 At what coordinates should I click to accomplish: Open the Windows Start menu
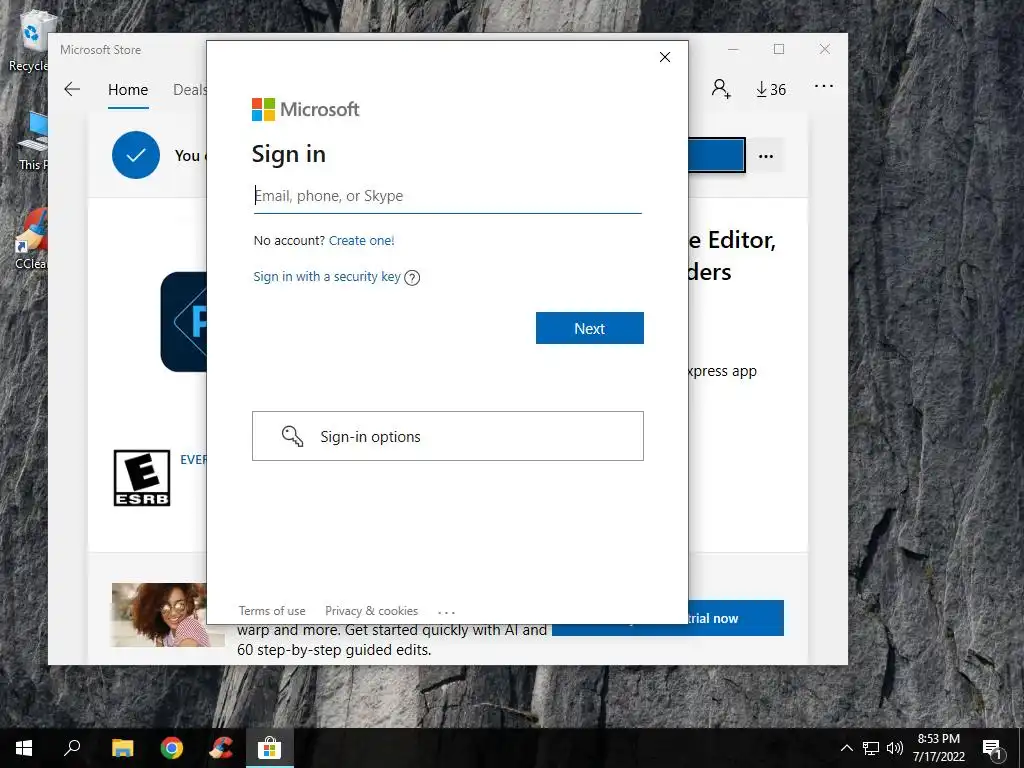pyautogui.click(x=24, y=748)
